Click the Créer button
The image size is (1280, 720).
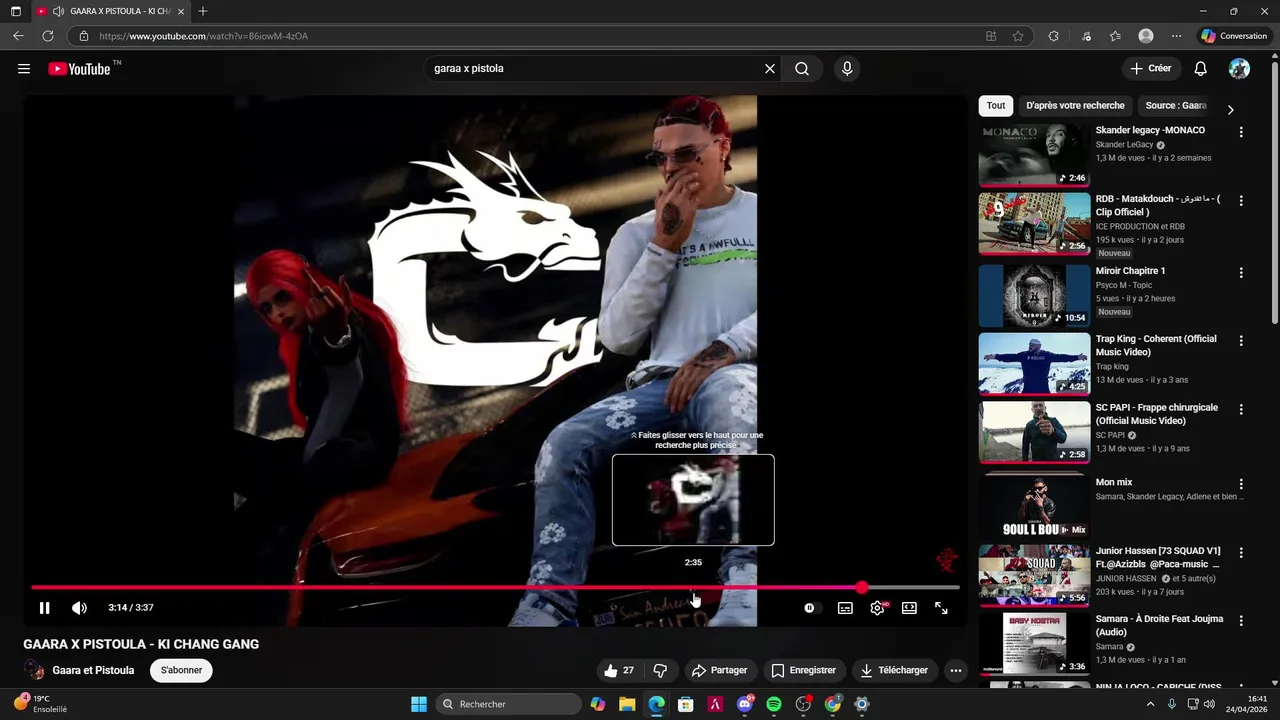click(x=1150, y=69)
